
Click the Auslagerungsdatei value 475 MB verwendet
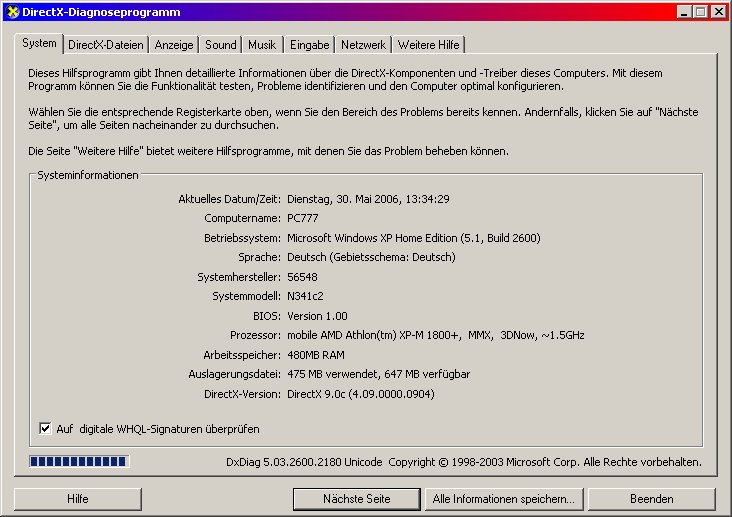378,374
